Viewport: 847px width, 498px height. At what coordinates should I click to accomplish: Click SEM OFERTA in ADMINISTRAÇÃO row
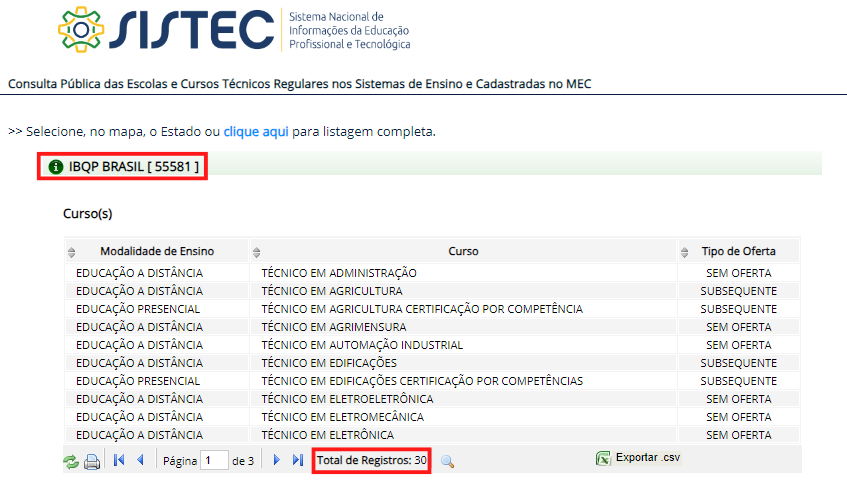pyautogui.click(x=738, y=273)
